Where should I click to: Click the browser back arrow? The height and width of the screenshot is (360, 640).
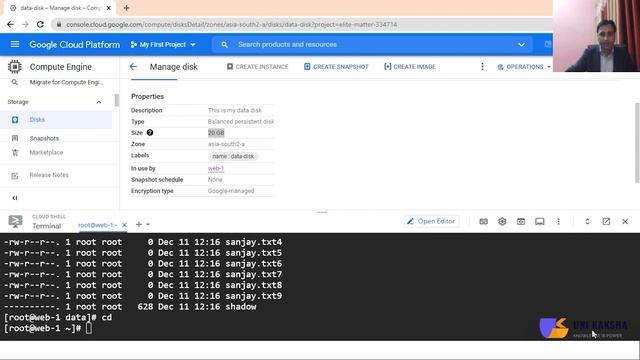tap(10, 24)
